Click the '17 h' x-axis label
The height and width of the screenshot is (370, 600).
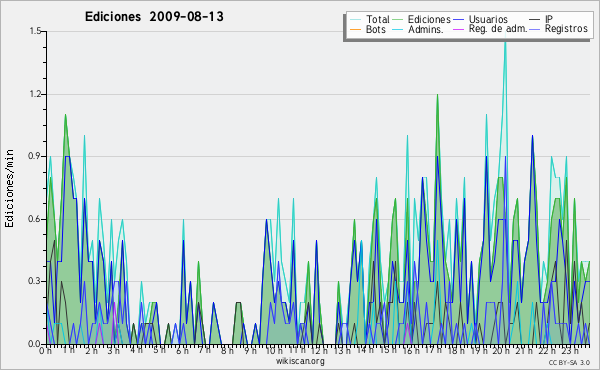(x=433, y=350)
